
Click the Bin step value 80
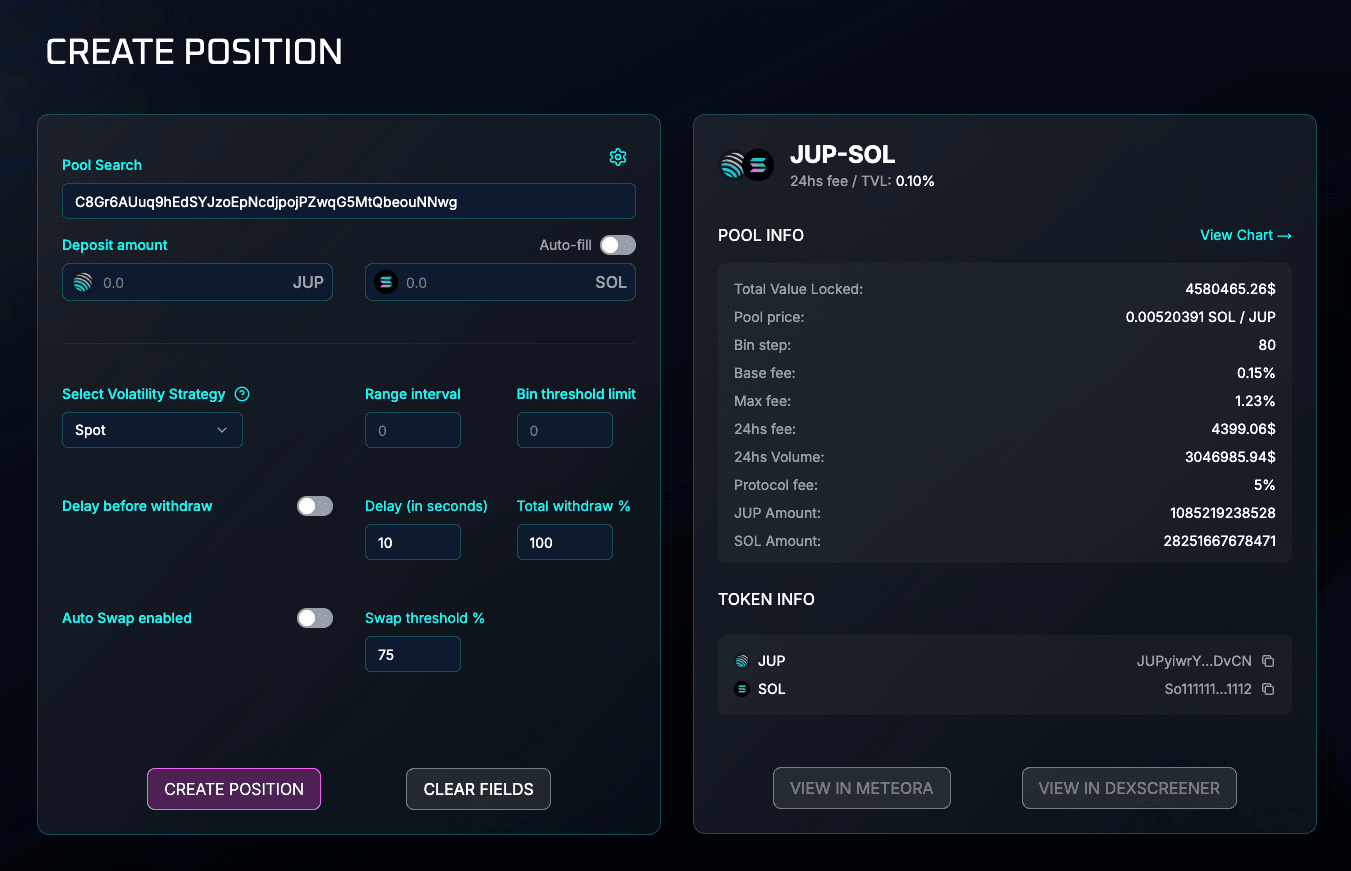[1267, 345]
